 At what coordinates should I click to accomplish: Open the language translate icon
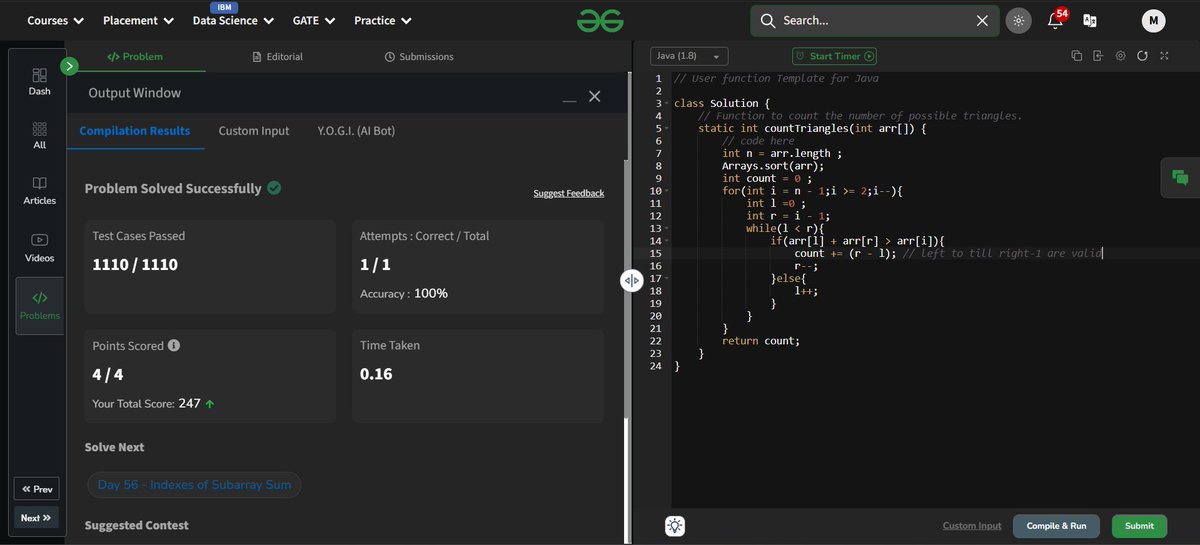tap(1090, 20)
